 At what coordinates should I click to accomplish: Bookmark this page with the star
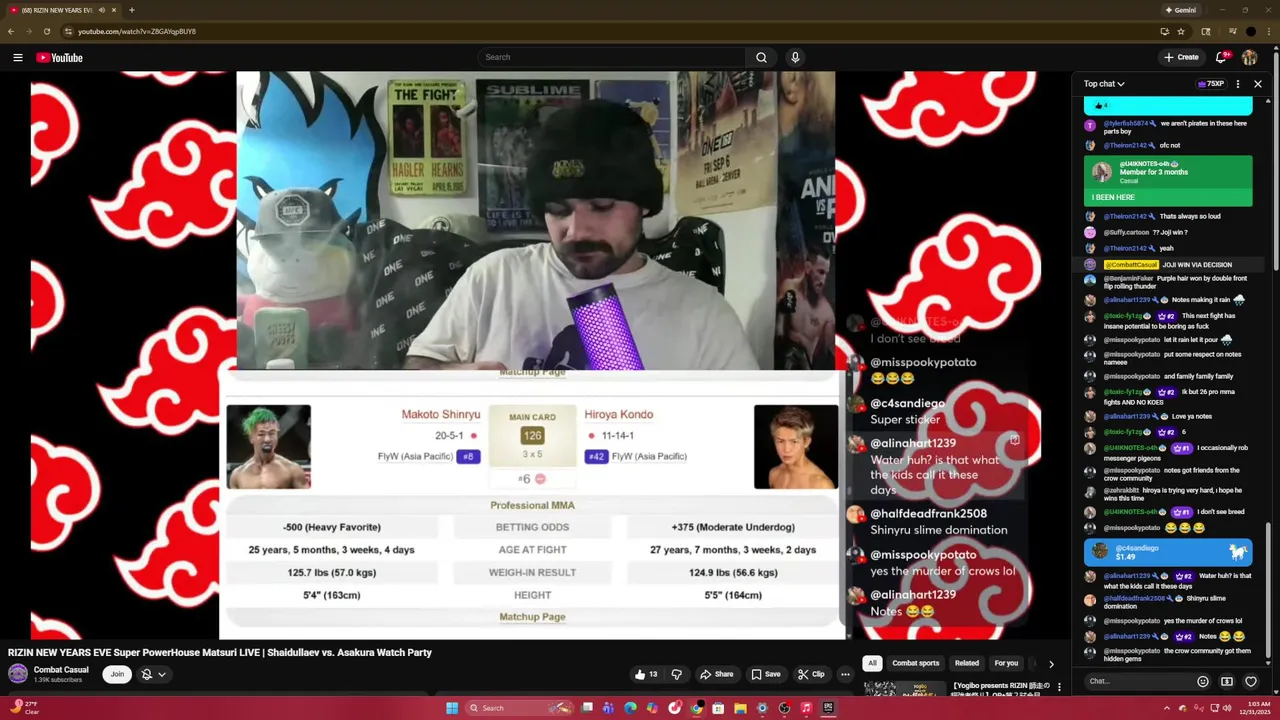click(x=1181, y=31)
